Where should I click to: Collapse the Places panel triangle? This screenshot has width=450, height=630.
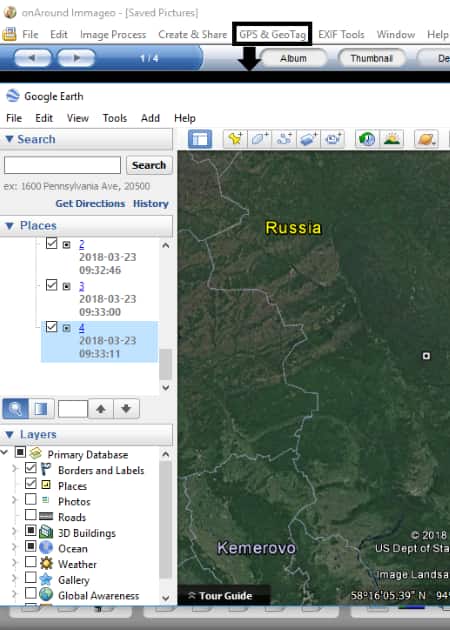(x=9, y=226)
